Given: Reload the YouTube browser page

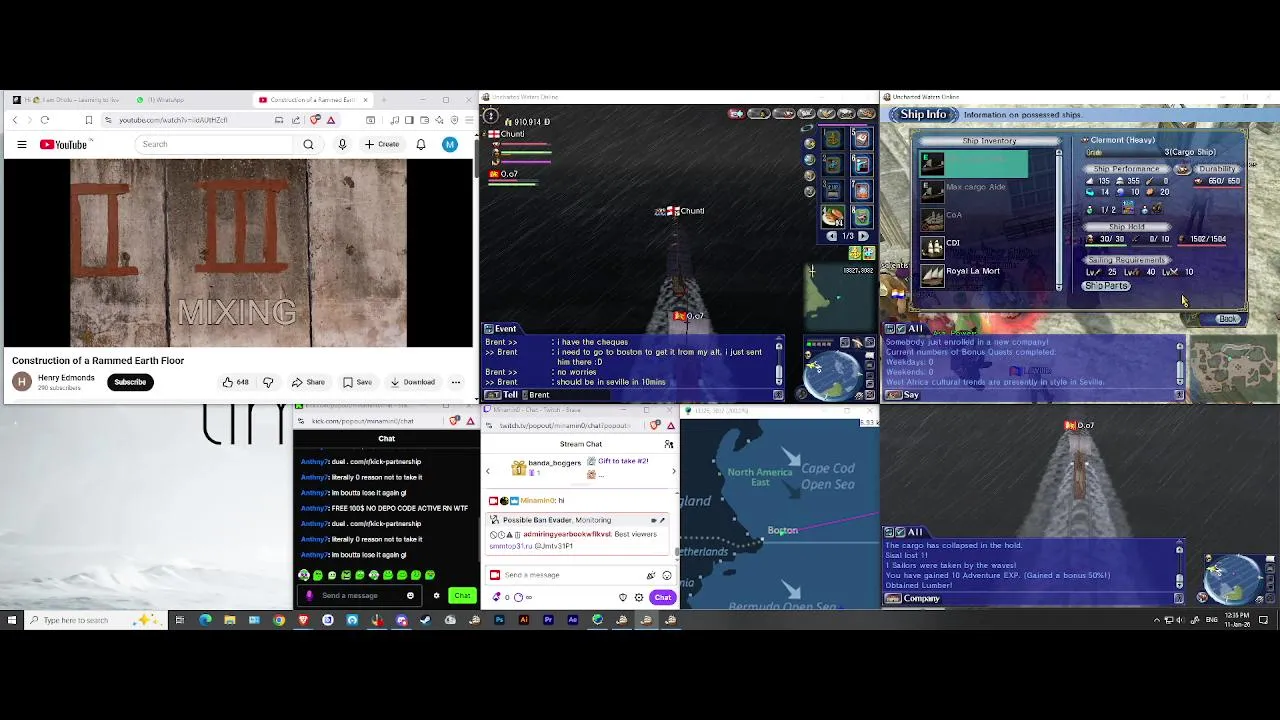Looking at the screenshot, I should [45, 120].
